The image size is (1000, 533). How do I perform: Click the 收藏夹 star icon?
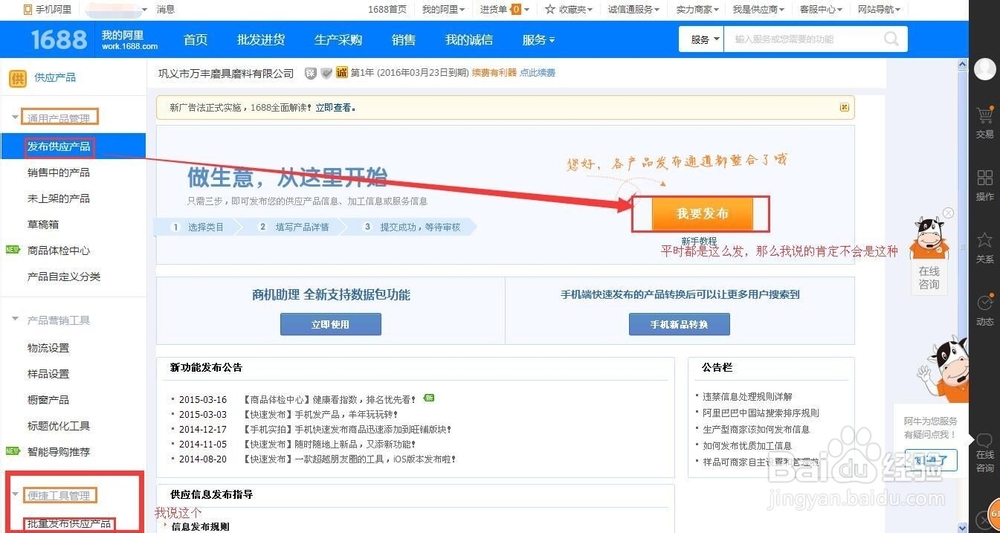[x=550, y=10]
